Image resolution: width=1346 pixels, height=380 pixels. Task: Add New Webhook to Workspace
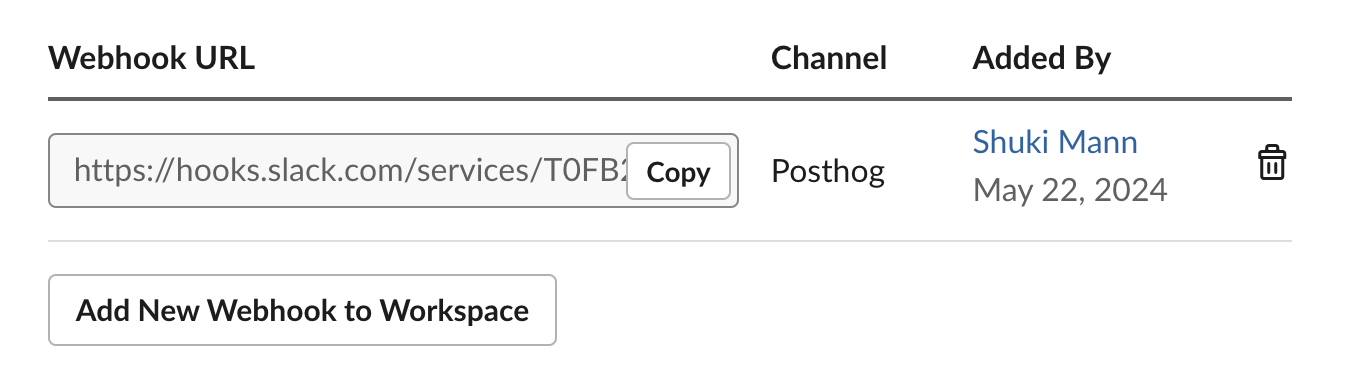coord(302,310)
